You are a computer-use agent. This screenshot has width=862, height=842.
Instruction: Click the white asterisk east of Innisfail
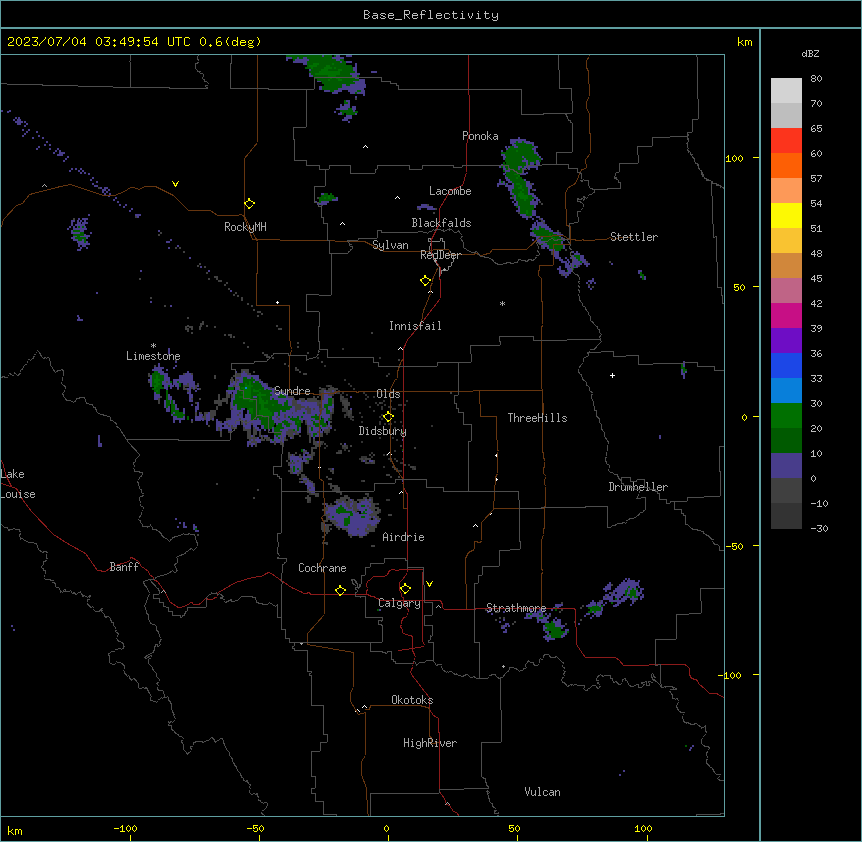[502, 303]
